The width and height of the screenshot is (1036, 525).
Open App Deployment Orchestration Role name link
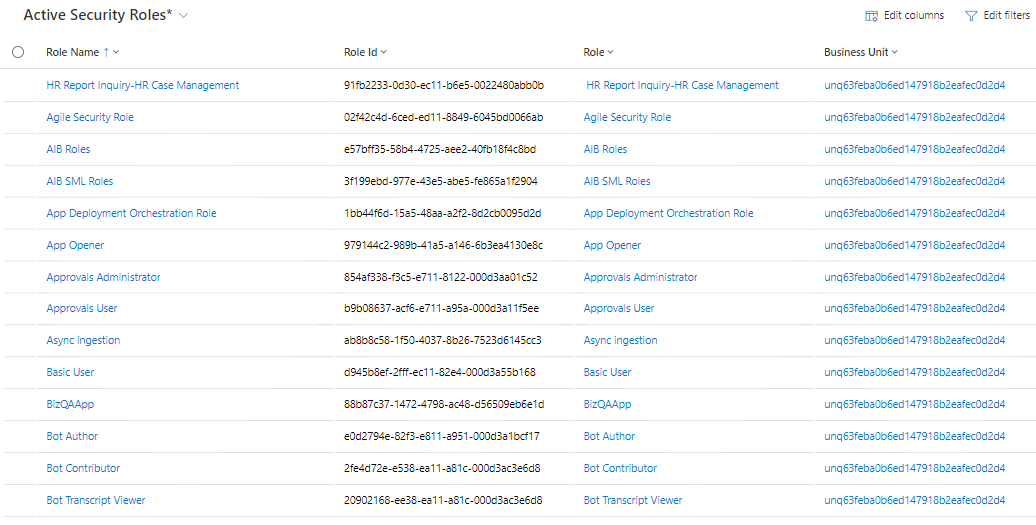point(131,213)
